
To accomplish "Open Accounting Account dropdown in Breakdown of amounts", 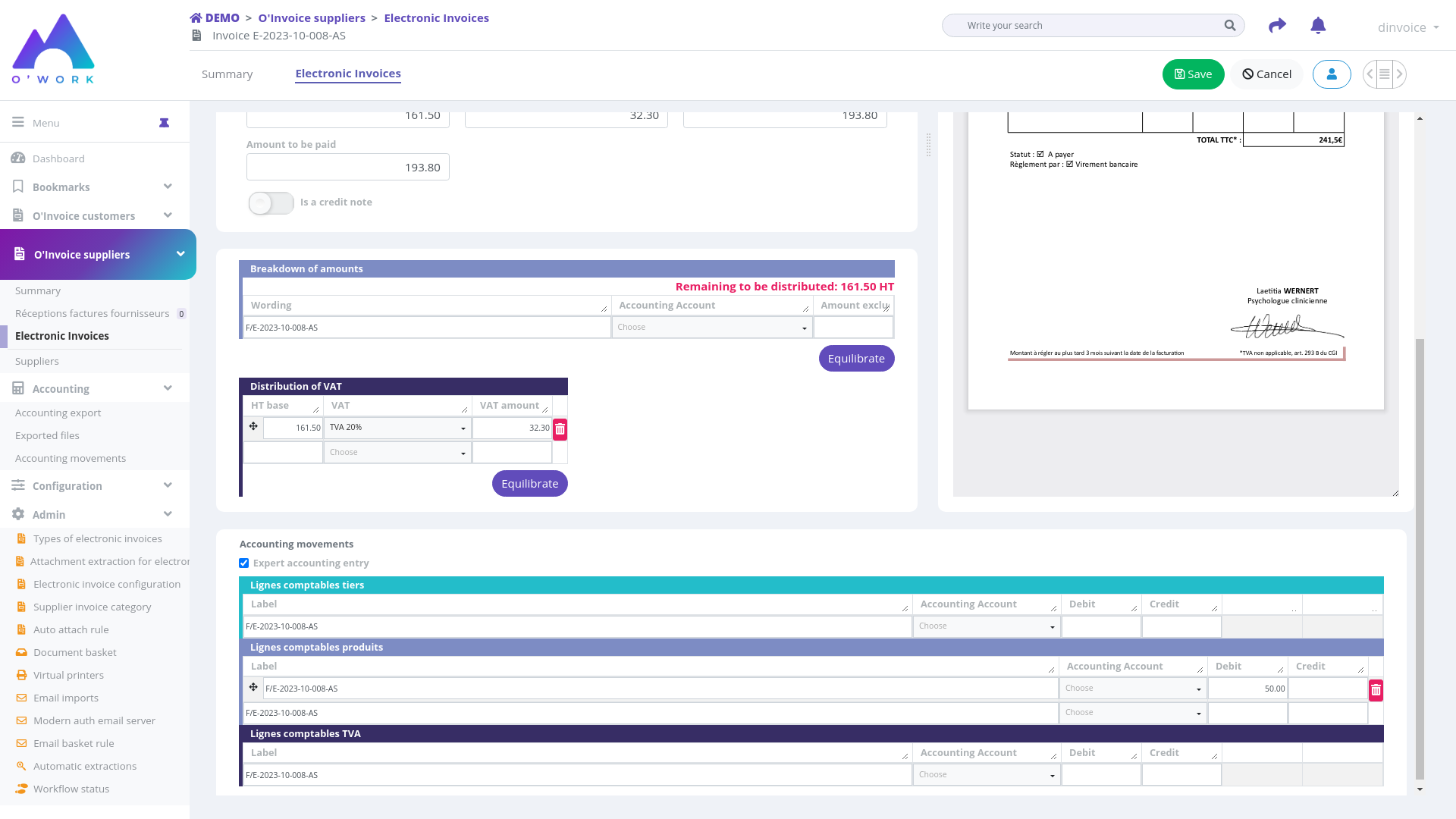I will click(711, 328).
